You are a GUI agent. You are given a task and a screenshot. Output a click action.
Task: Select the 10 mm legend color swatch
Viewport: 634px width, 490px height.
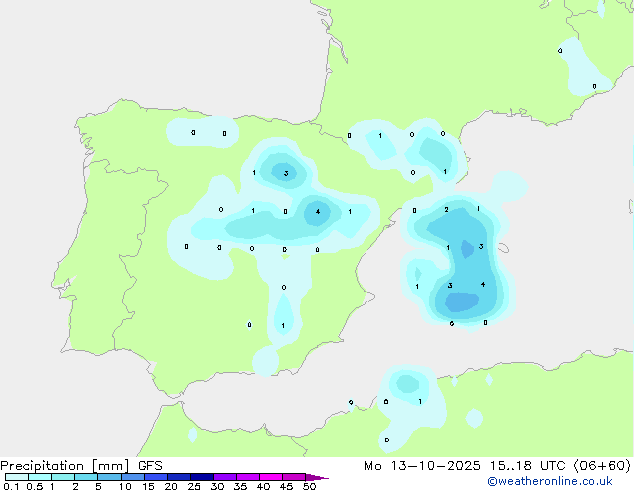click(132, 477)
